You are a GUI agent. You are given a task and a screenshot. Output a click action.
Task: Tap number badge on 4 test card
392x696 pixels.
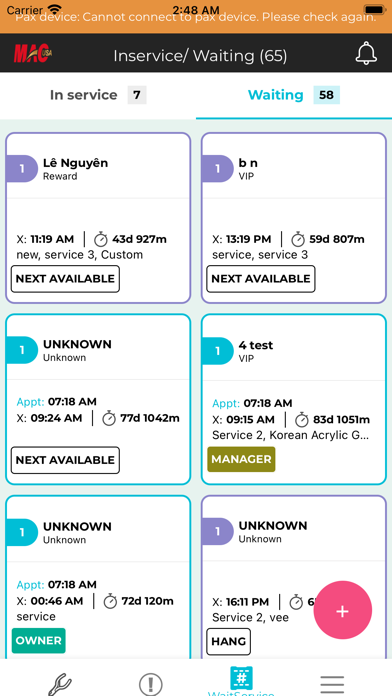tap(217, 351)
